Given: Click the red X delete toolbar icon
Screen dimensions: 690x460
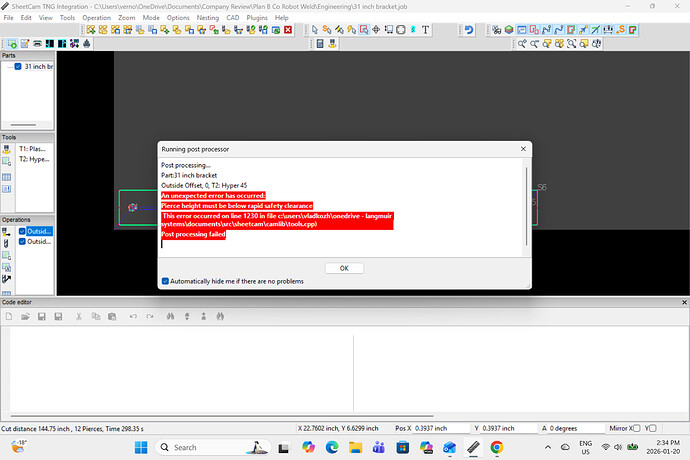Looking at the screenshot, I should [x=288, y=30].
